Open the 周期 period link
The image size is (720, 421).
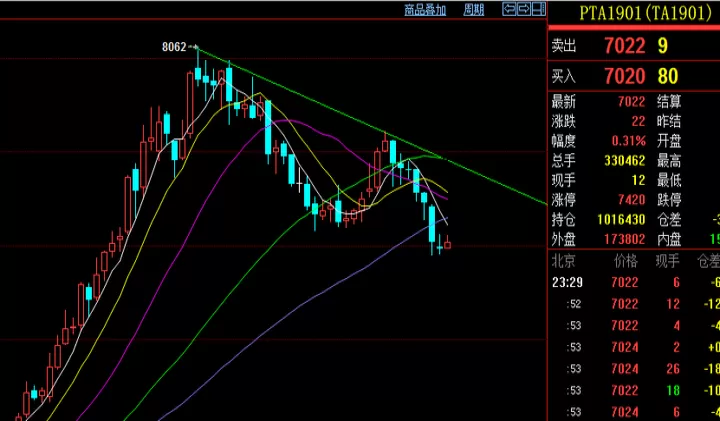tap(474, 10)
